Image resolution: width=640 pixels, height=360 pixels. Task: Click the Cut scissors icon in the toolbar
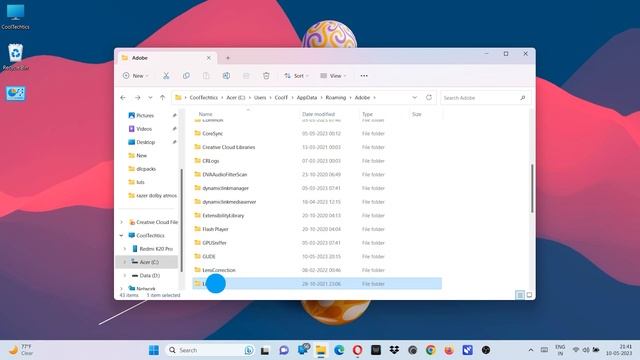click(166, 76)
